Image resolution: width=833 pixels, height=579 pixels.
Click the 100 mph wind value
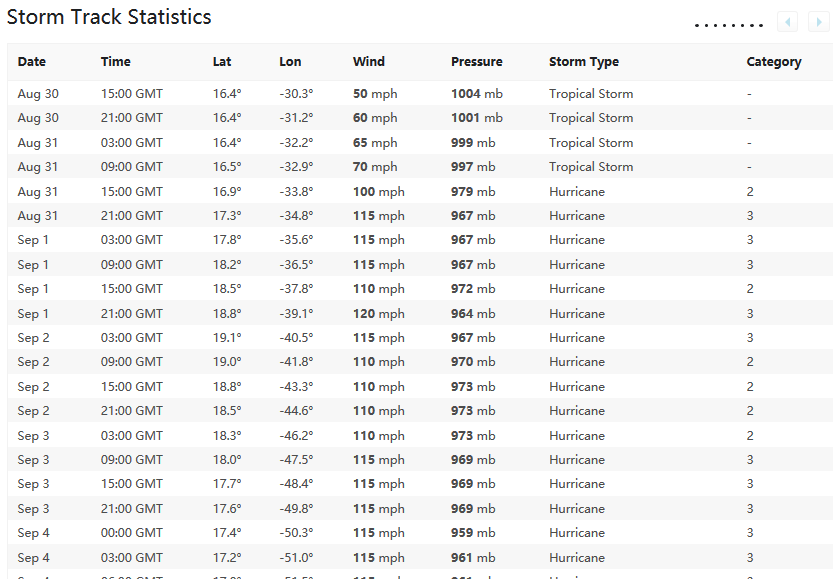click(x=379, y=192)
